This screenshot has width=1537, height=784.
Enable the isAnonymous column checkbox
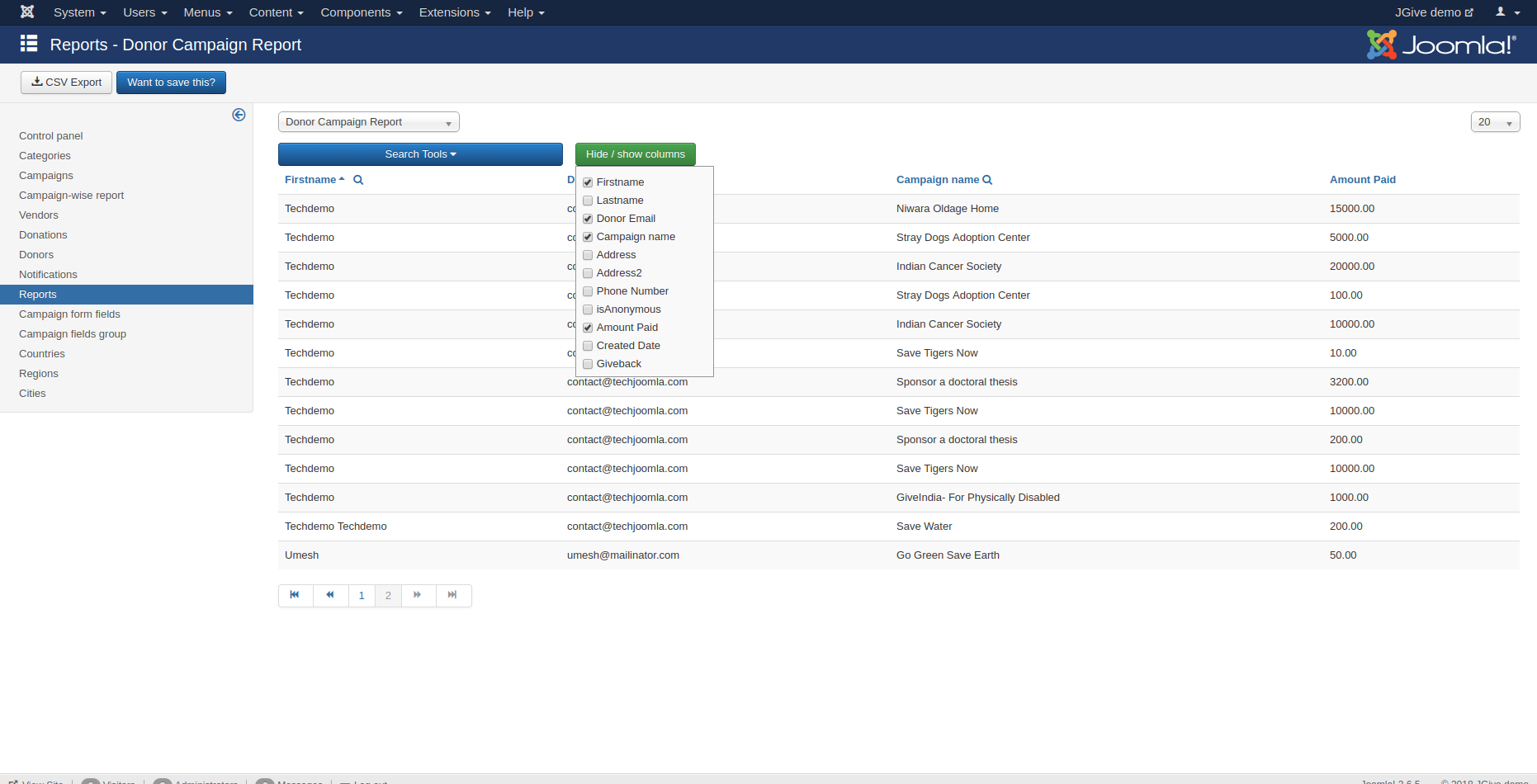coord(588,309)
